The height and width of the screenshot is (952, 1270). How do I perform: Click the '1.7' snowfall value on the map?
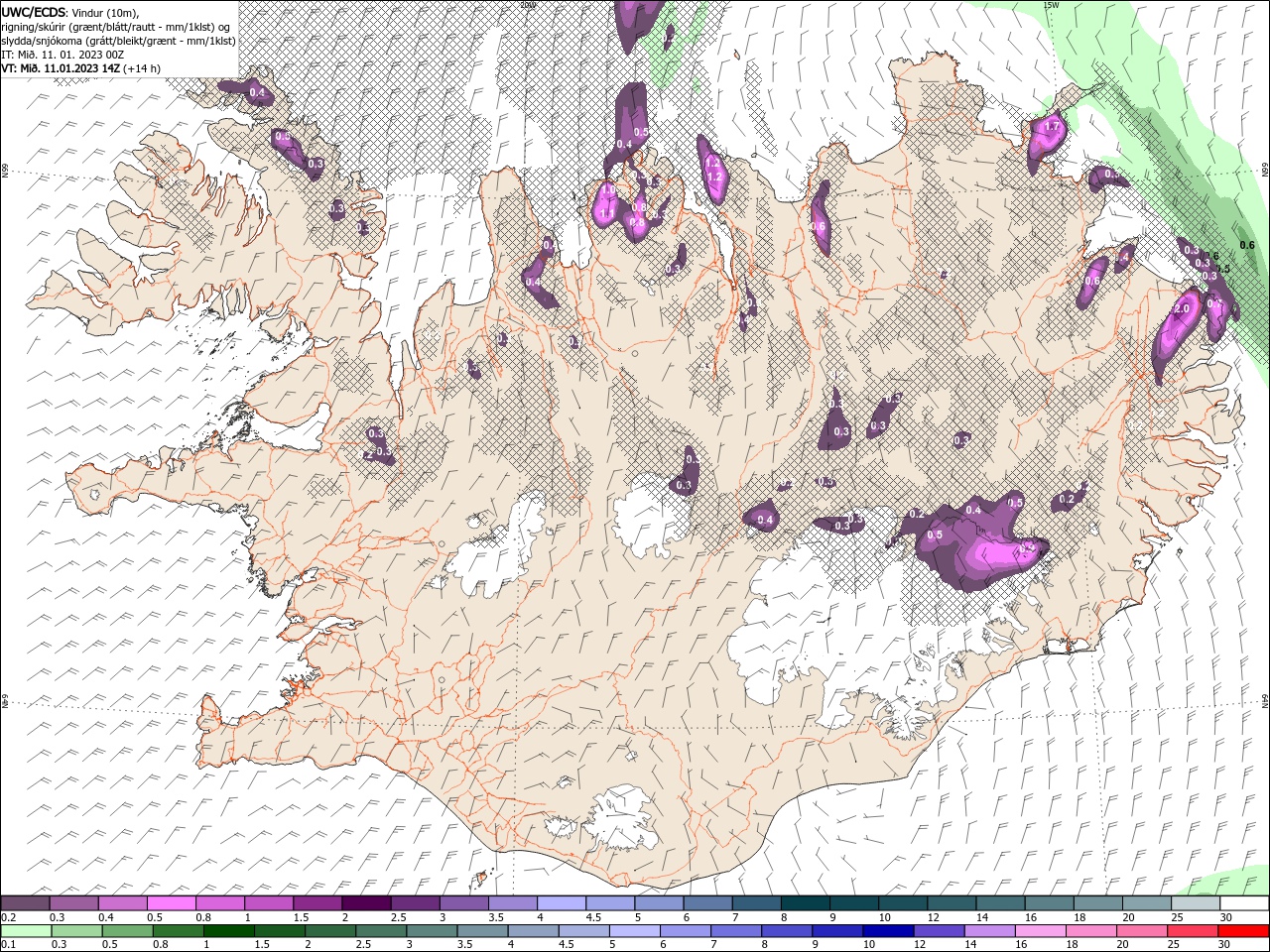(1053, 128)
